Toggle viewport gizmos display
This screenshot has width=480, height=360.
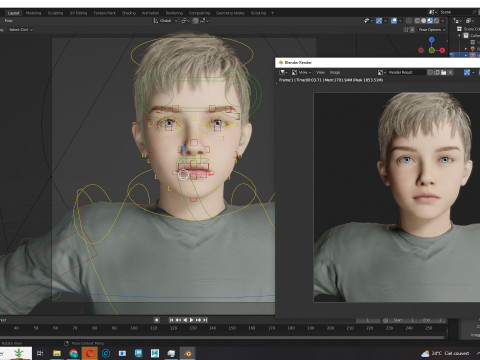pos(379,21)
